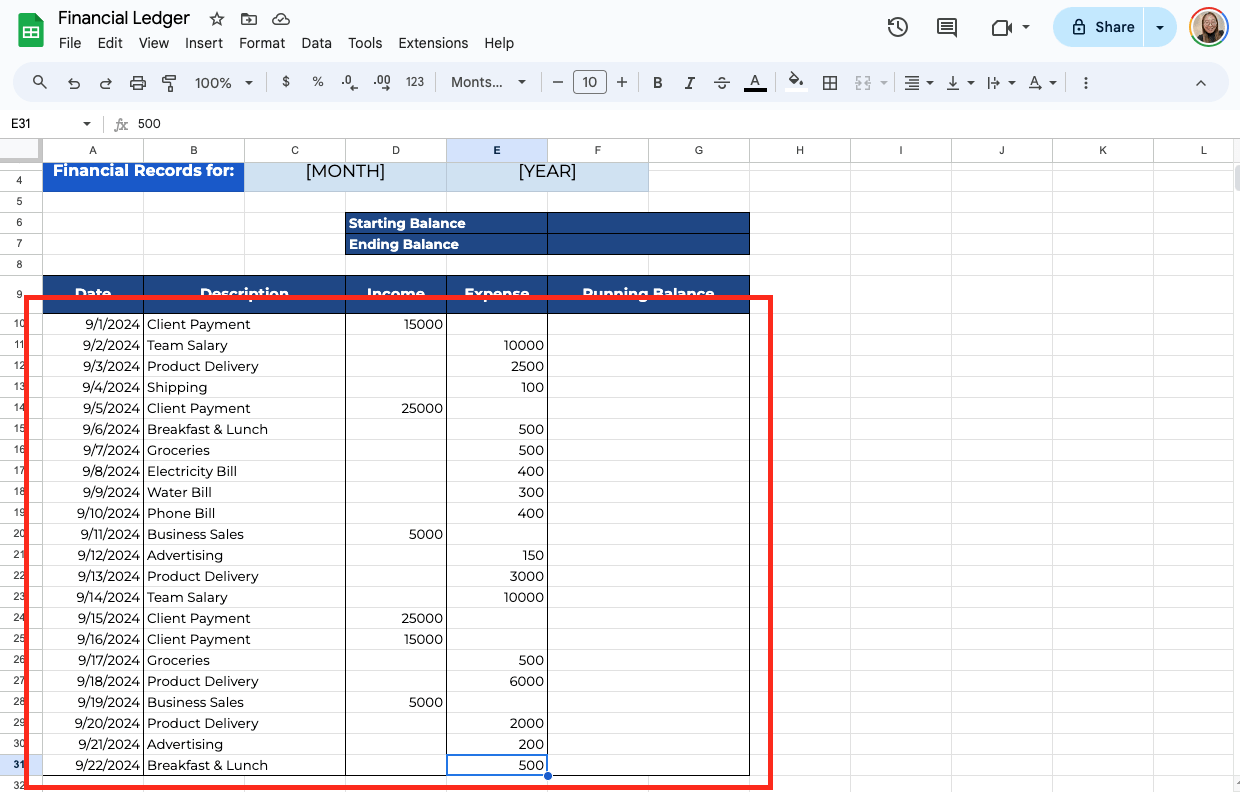The image size is (1240, 792).
Task: Click the insert comment icon
Action: (x=946, y=28)
